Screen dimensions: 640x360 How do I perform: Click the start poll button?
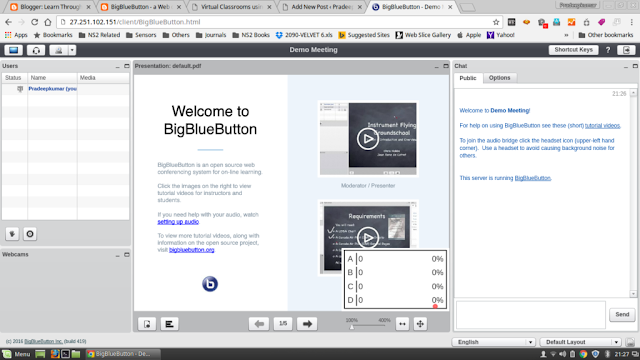(169, 324)
